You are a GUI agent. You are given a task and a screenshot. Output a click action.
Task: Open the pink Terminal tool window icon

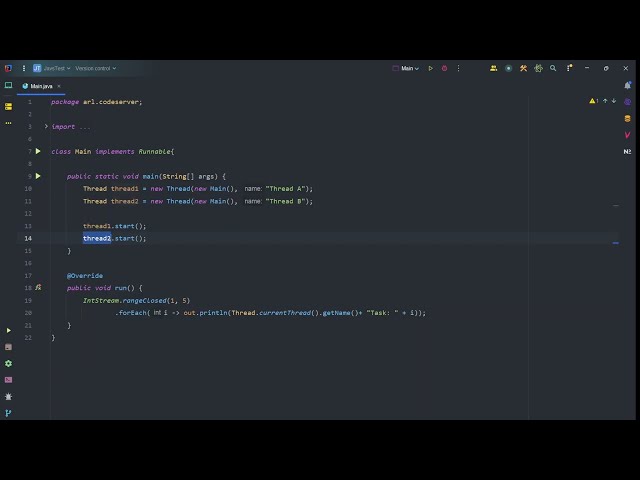pos(8,380)
